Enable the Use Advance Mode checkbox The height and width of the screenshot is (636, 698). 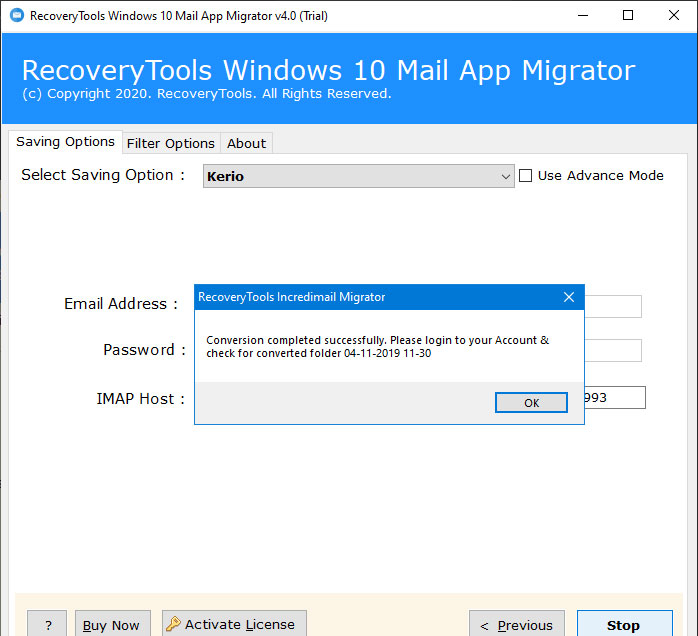[526, 176]
